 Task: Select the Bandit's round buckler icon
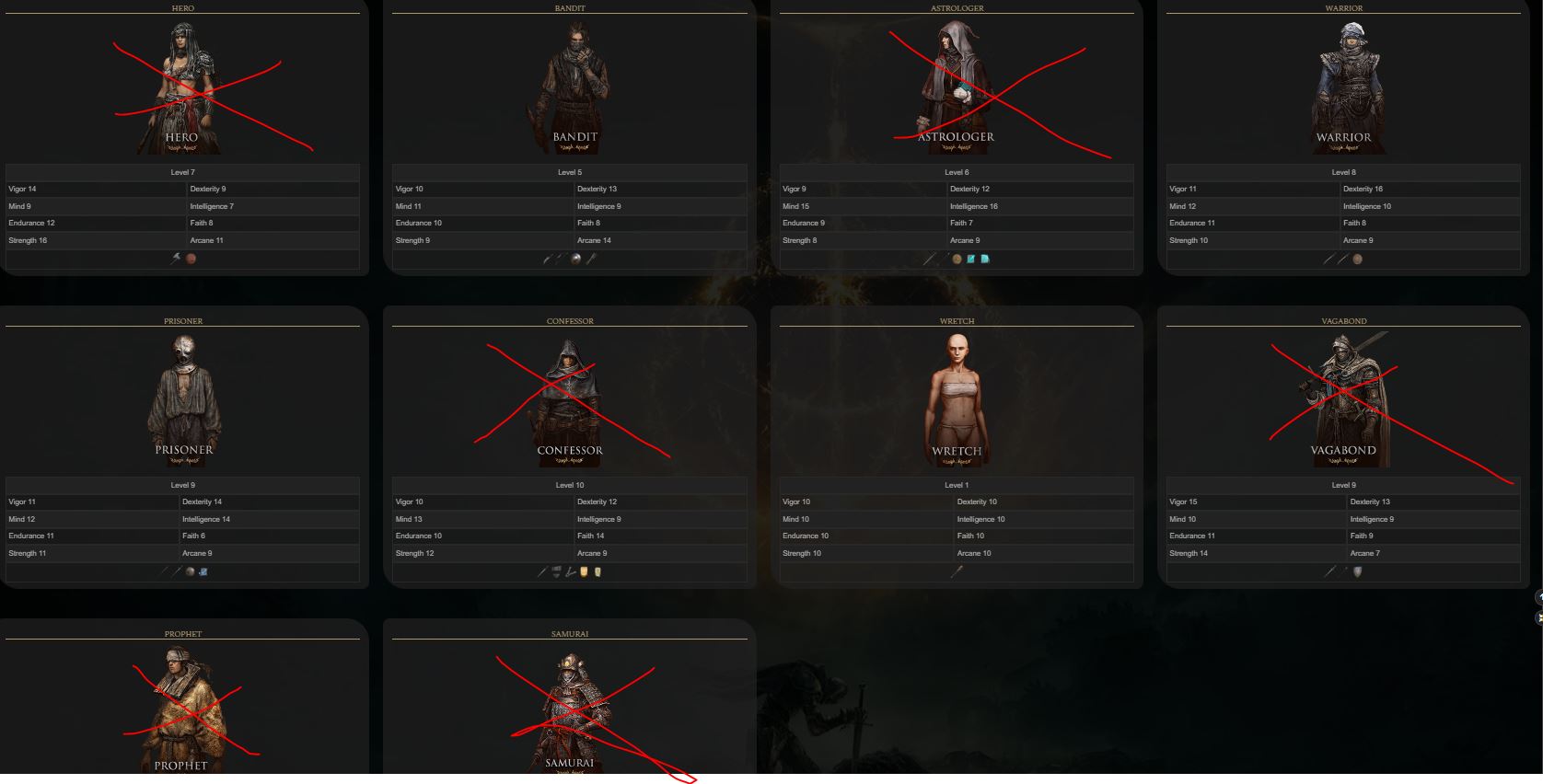click(x=575, y=259)
